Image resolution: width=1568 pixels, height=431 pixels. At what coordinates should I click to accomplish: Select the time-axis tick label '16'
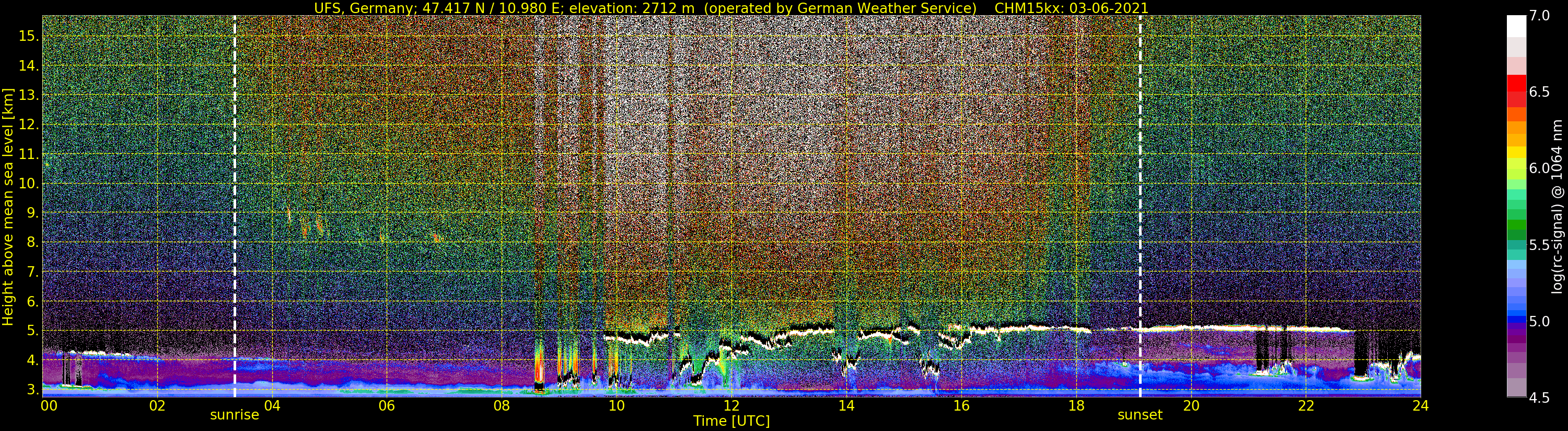click(x=961, y=405)
